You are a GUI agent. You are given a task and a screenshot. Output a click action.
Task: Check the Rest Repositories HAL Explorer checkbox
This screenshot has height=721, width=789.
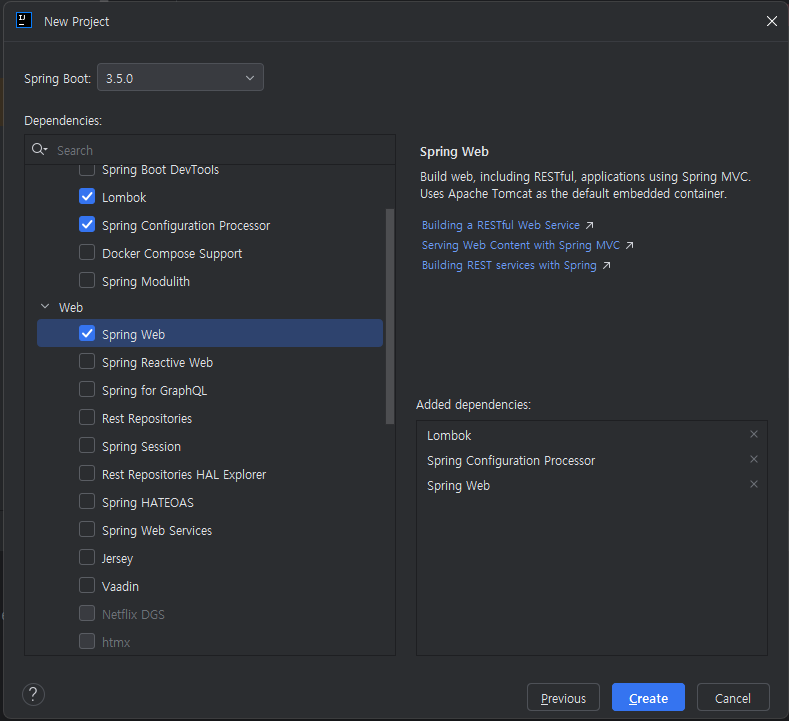tap(87, 473)
